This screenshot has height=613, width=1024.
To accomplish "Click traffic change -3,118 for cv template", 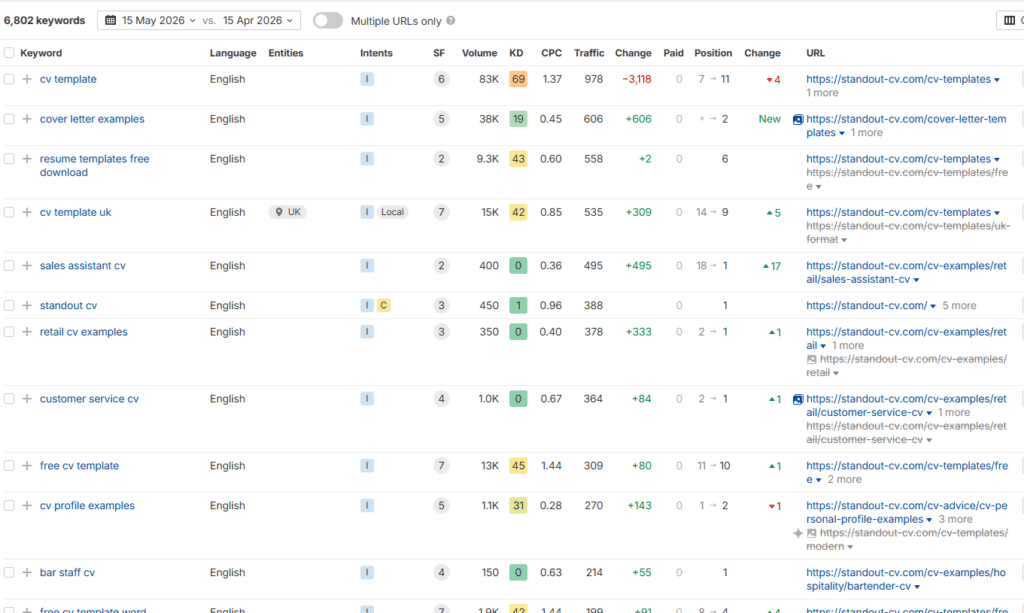I will [636, 79].
